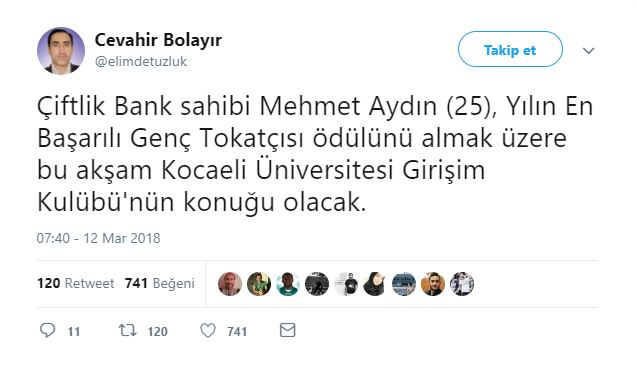Open the @elimdetuzluk handle link

coord(141,61)
